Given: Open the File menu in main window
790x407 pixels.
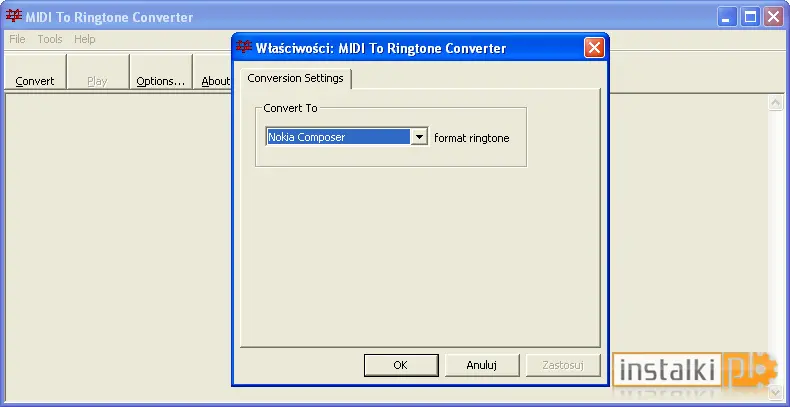Looking at the screenshot, I should pyautogui.click(x=17, y=39).
